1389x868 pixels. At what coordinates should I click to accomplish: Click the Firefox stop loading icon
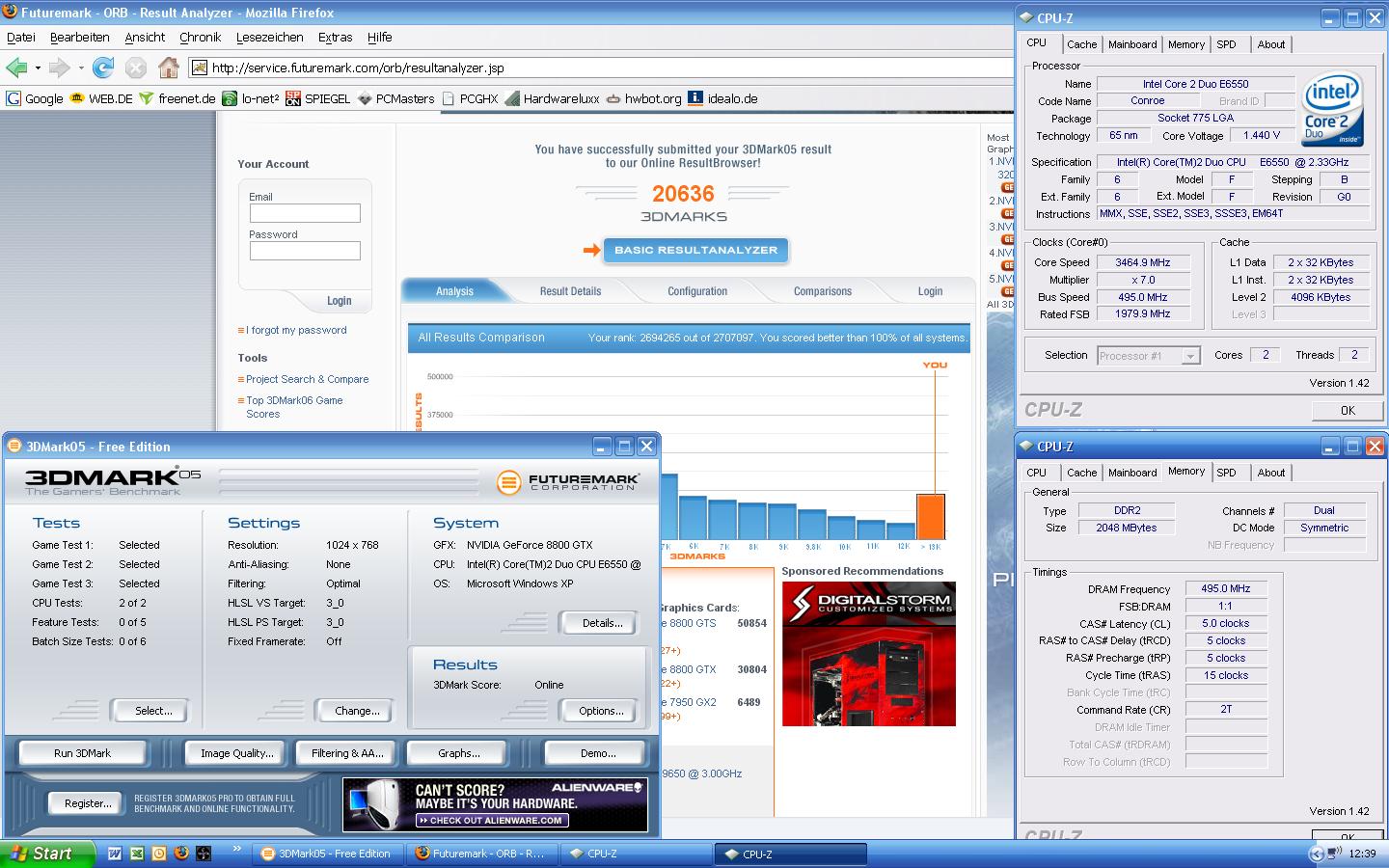136,68
